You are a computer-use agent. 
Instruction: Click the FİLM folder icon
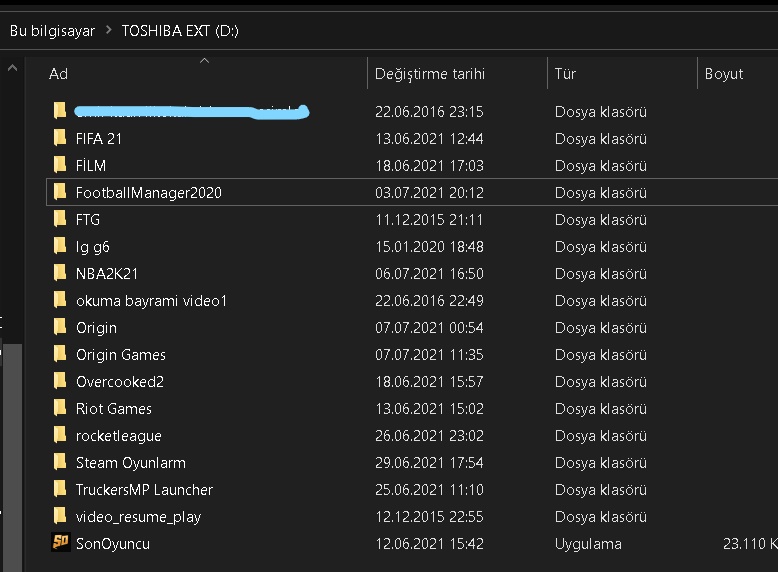60,164
